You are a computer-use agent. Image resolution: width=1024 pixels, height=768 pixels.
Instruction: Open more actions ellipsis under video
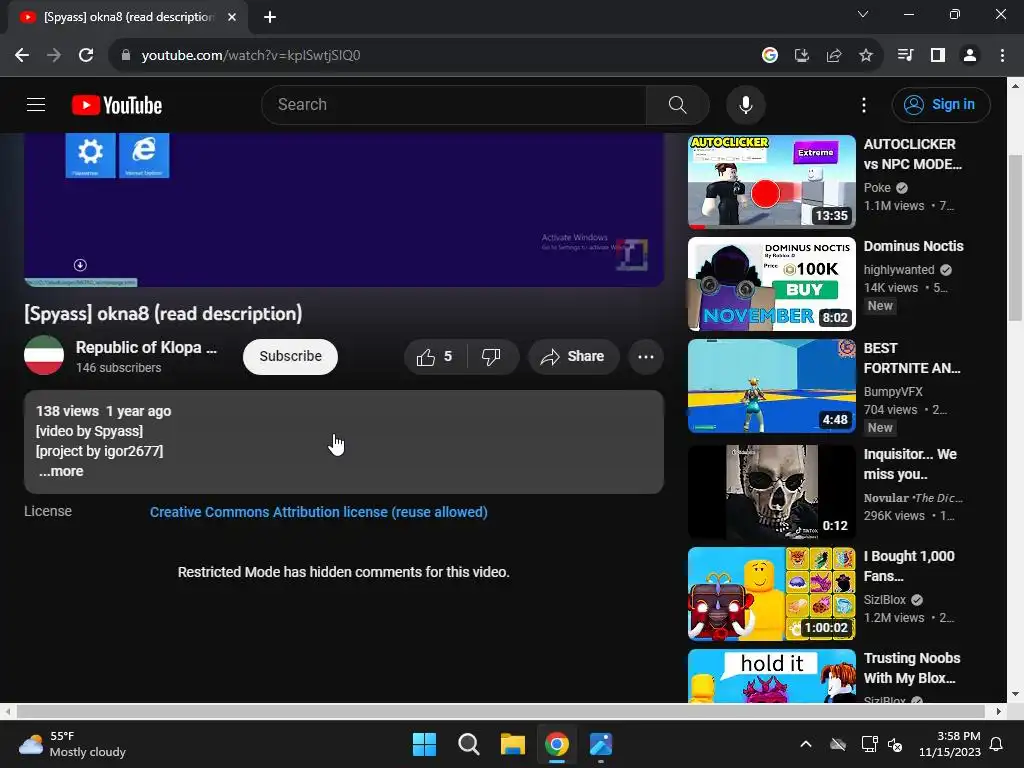(x=645, y=357)
